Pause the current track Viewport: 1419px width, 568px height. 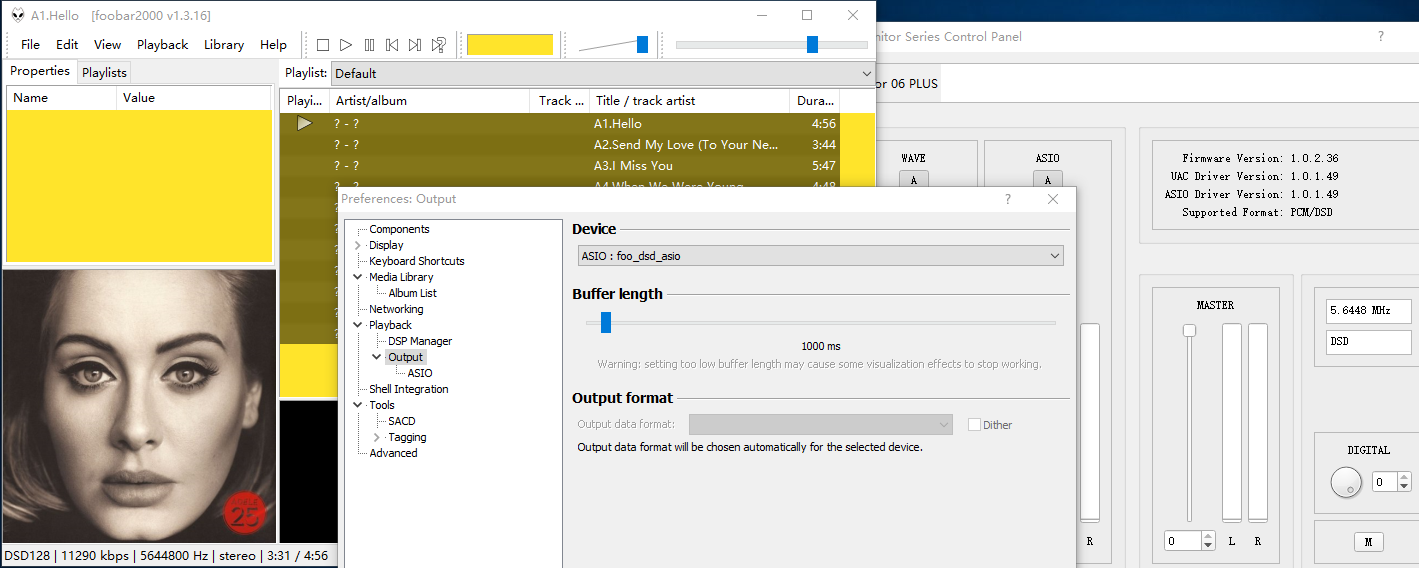[369, 45]
